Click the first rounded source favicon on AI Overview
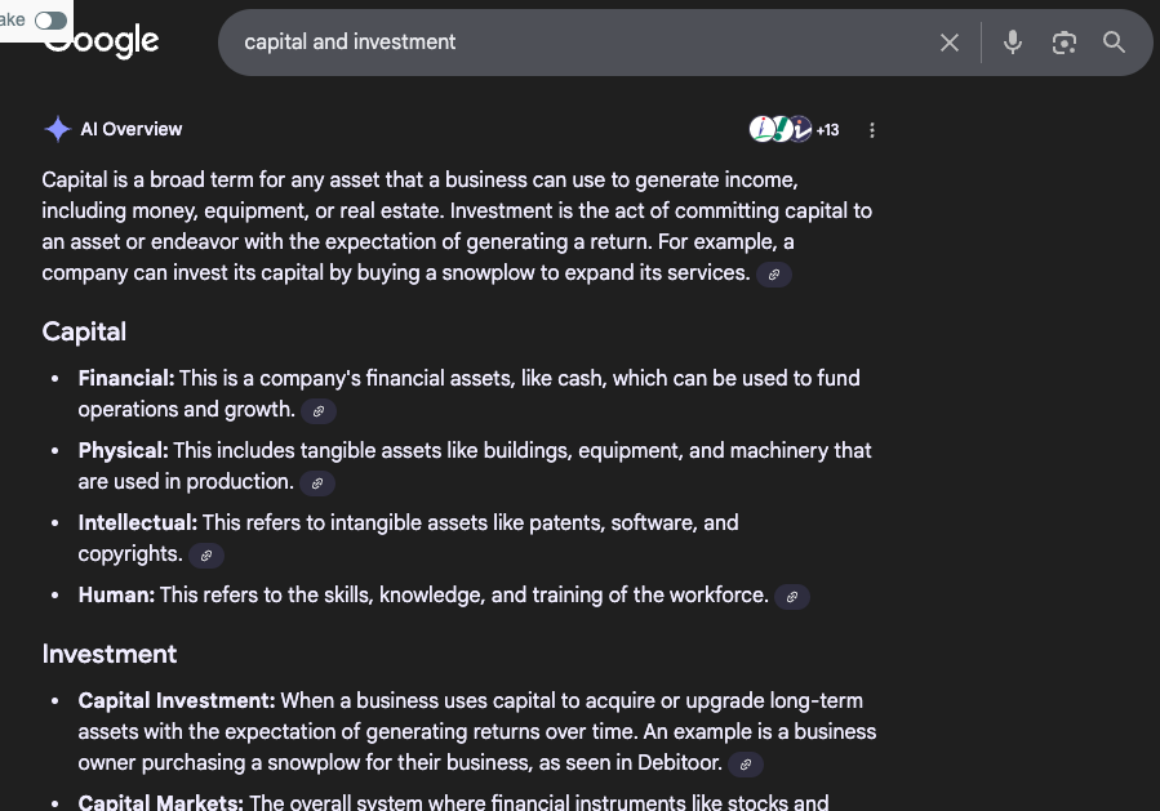 click(760, 129)
